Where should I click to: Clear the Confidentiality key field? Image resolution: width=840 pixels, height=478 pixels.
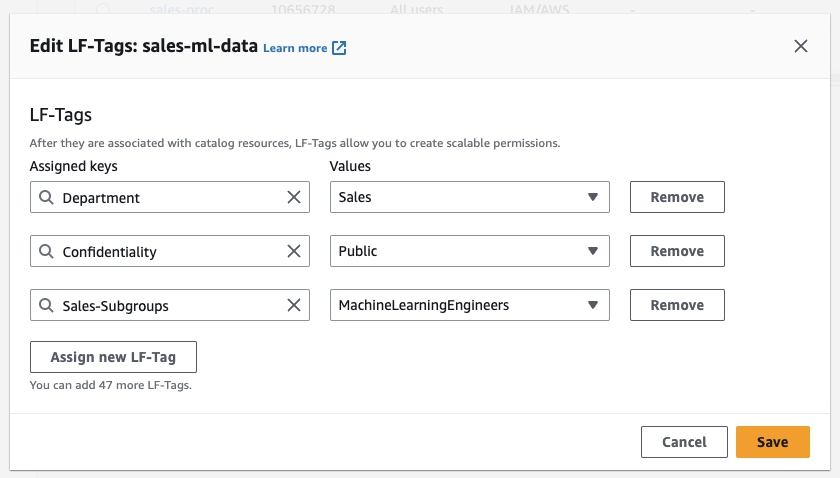click(294, 252)
